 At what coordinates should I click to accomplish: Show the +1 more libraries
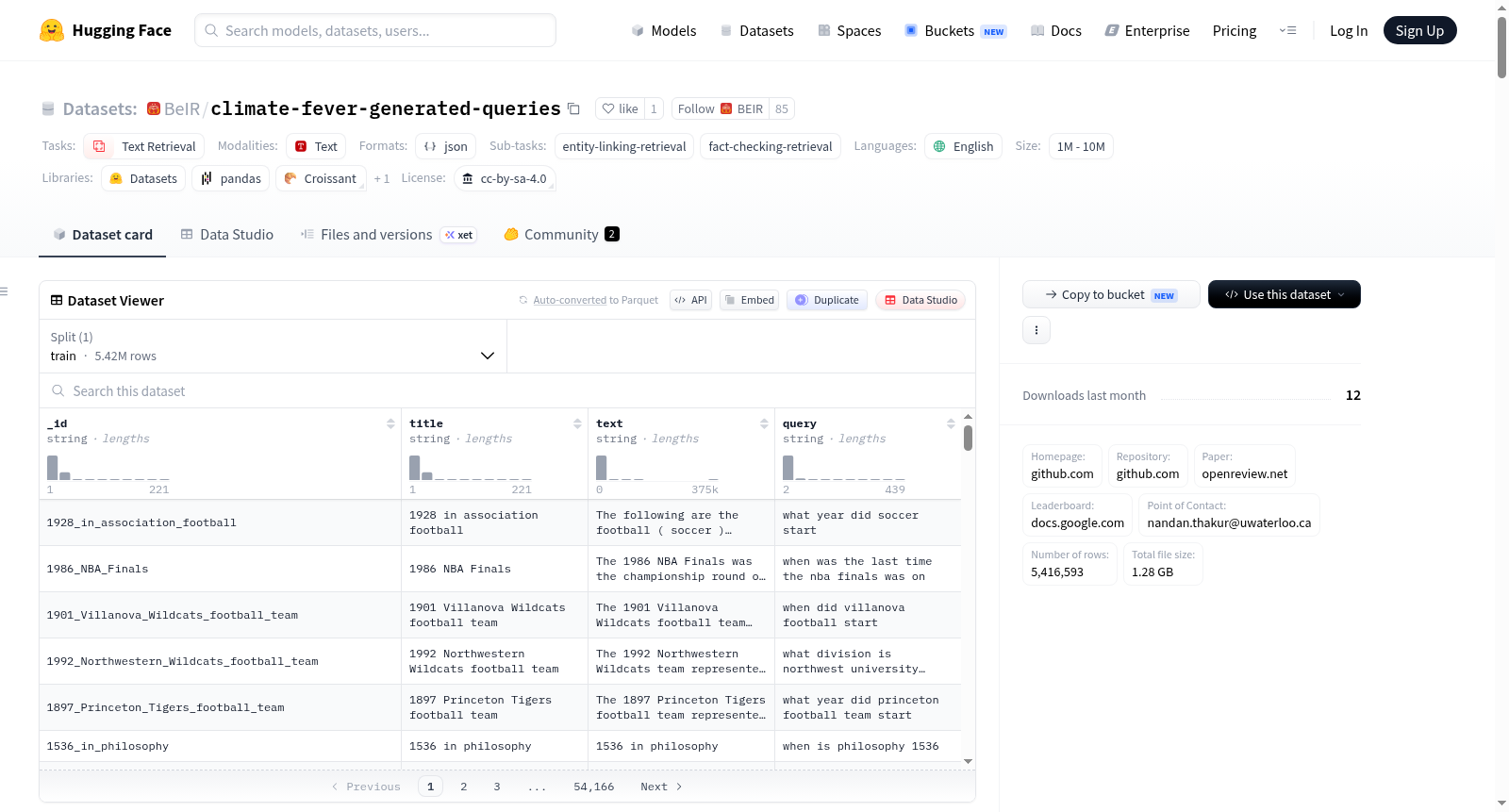[381, 178]
